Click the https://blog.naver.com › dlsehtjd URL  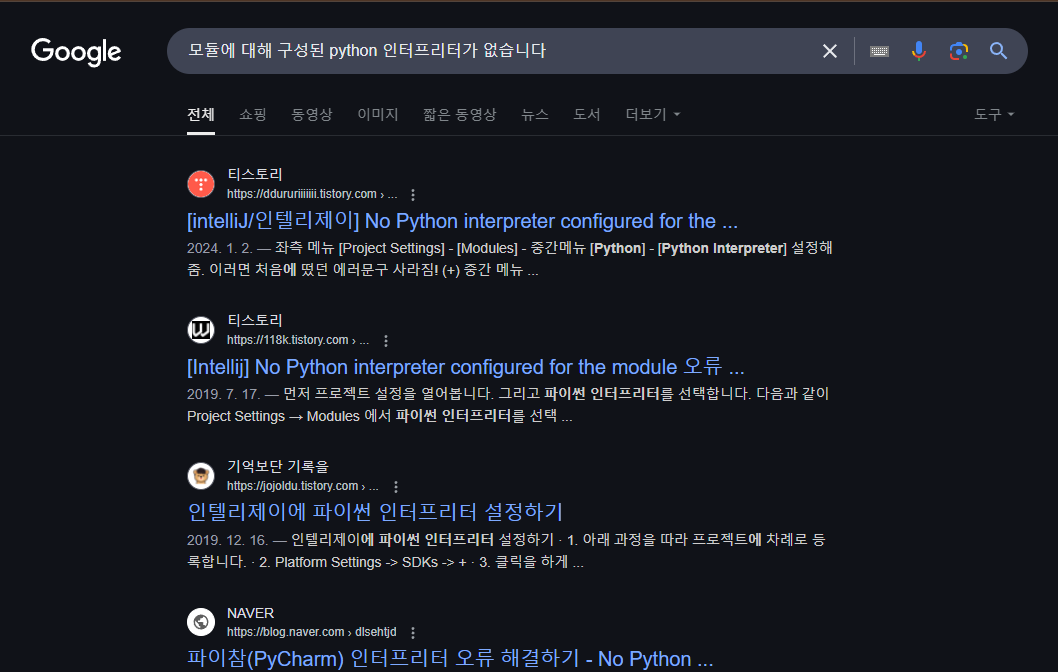click(312, 632)
